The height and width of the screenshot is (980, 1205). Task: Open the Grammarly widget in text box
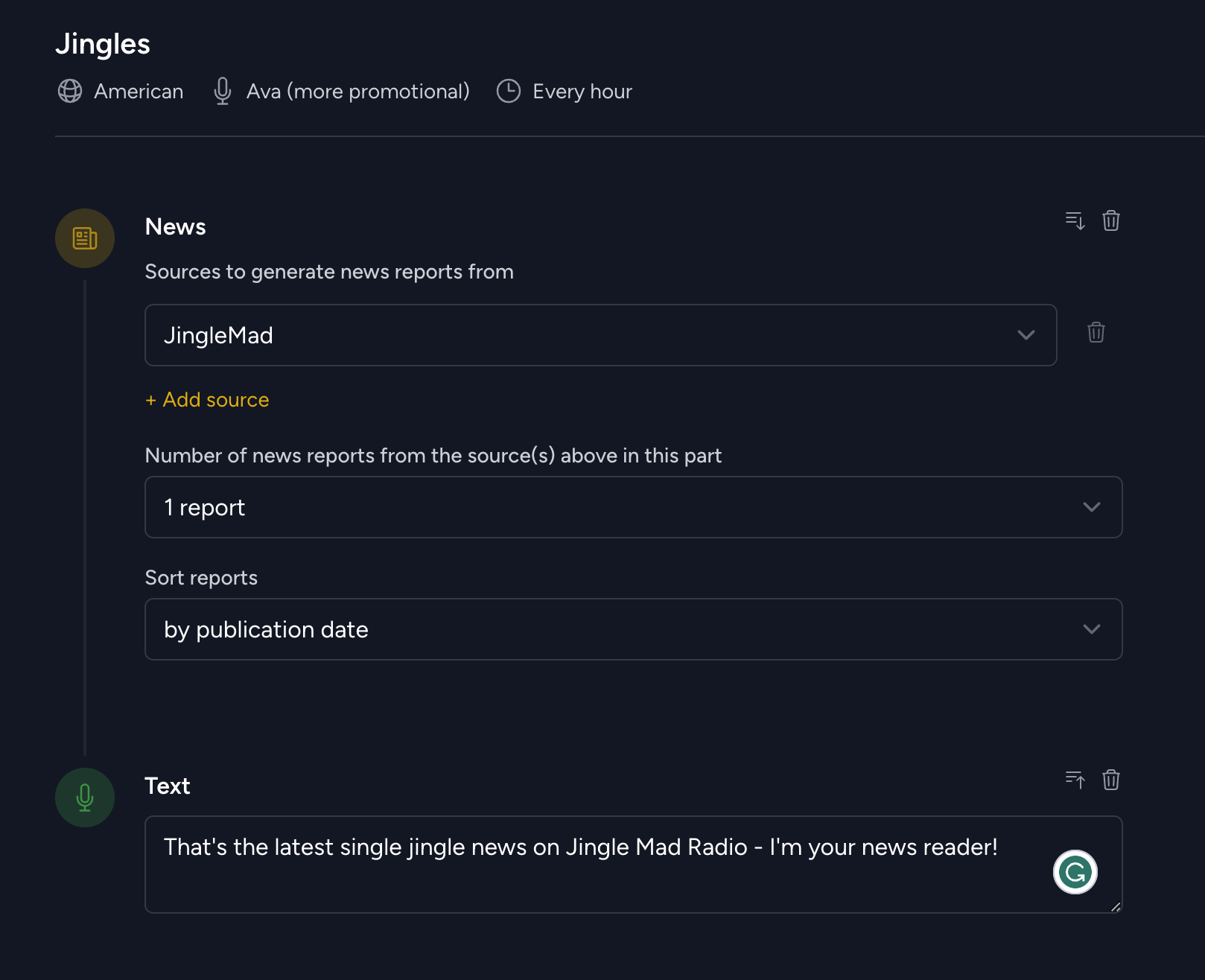point(1075,872)
